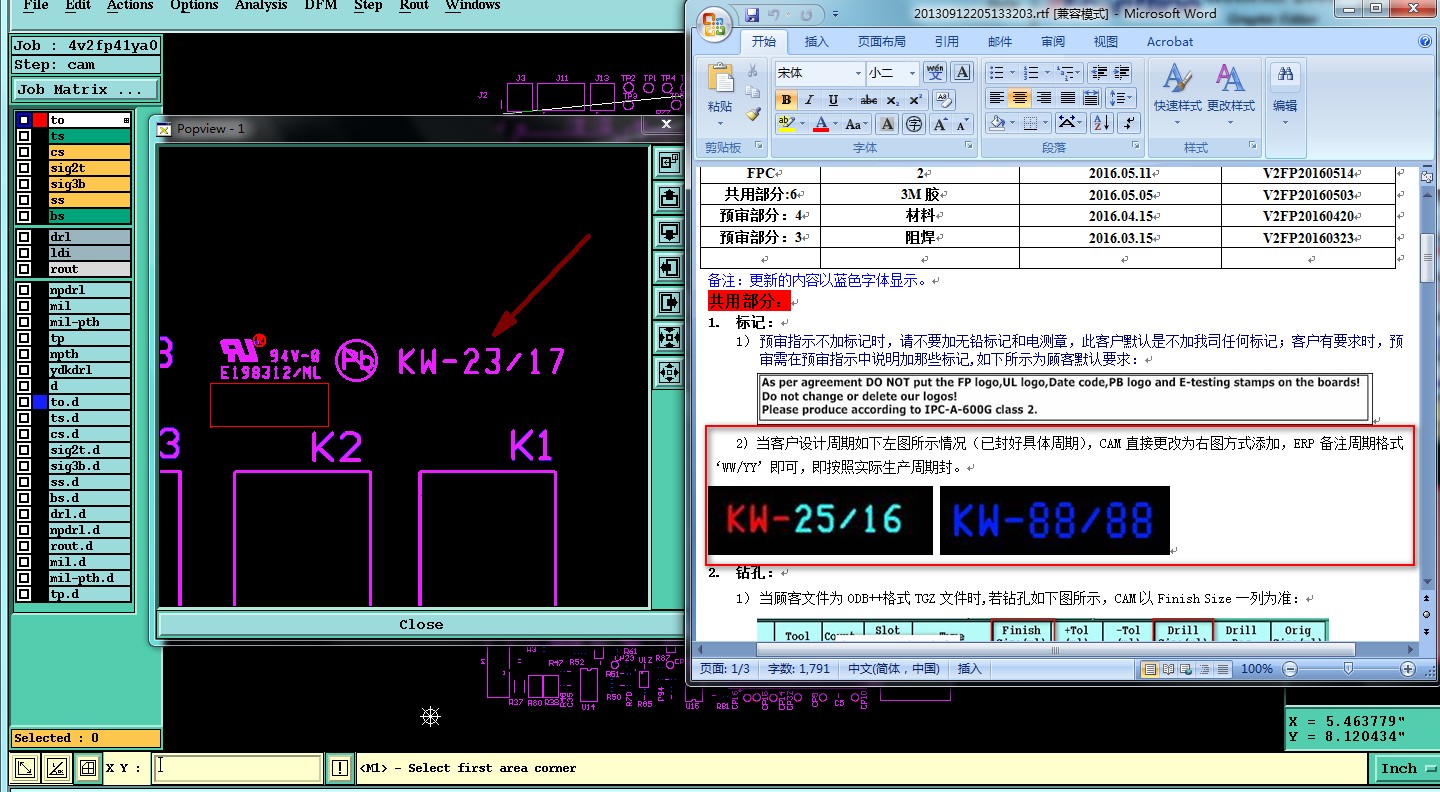The height and width of the screenshot is (792, 1440).
Task: Increase indent in Word paragraph group
Action: [x=1122, y=72]
